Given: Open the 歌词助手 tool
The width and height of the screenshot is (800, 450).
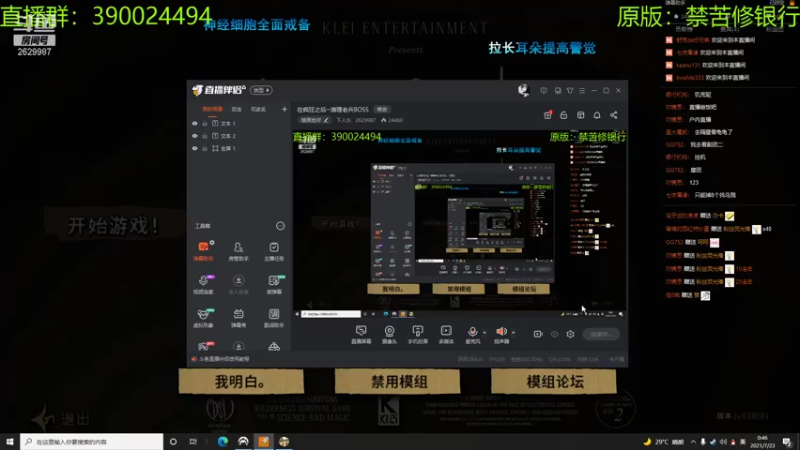Looking at the screenshot, I should [x=274, y=317].
